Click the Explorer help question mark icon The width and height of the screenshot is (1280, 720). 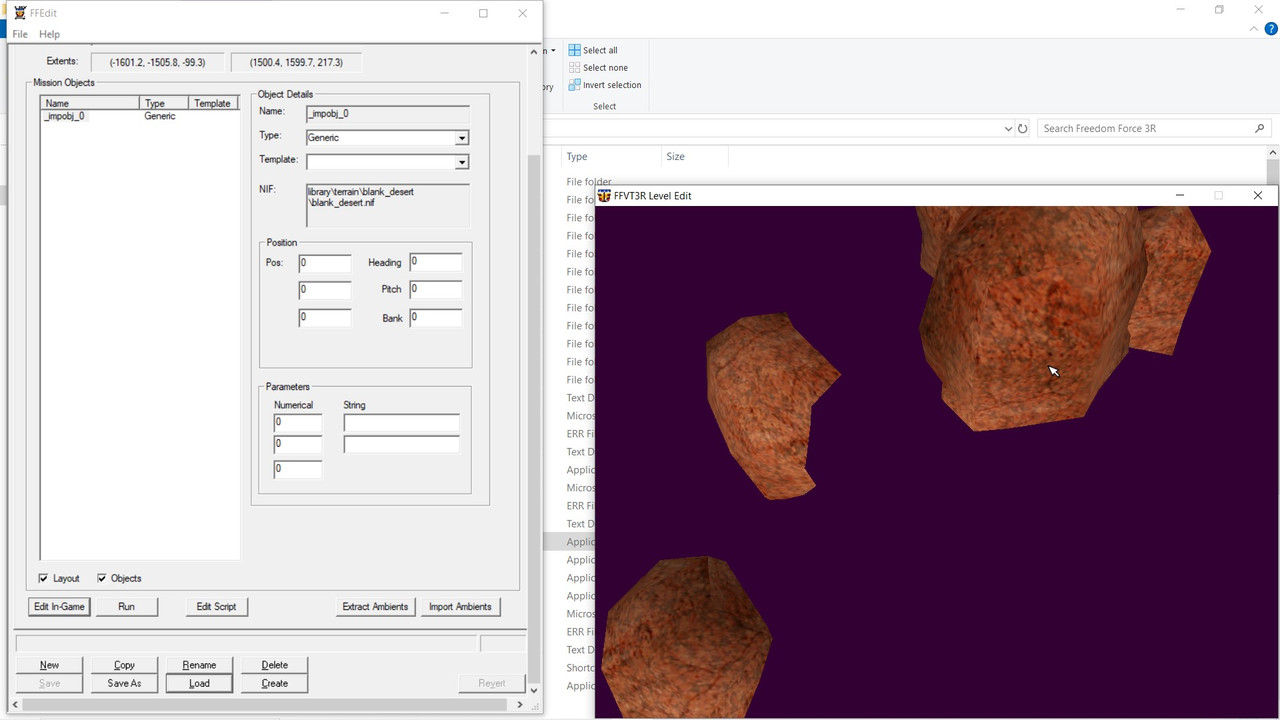pyautogui.click(x=1271, y=29)
